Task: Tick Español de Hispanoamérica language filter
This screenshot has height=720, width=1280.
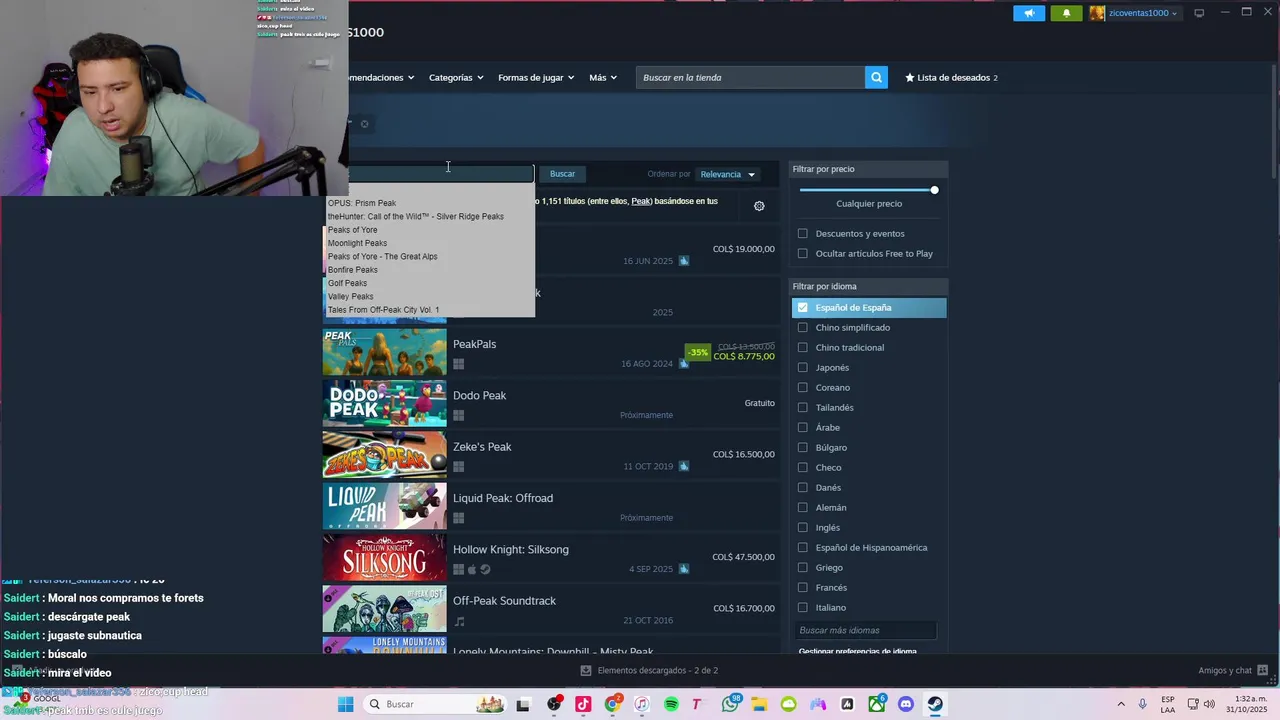Action: coord(802,547)
